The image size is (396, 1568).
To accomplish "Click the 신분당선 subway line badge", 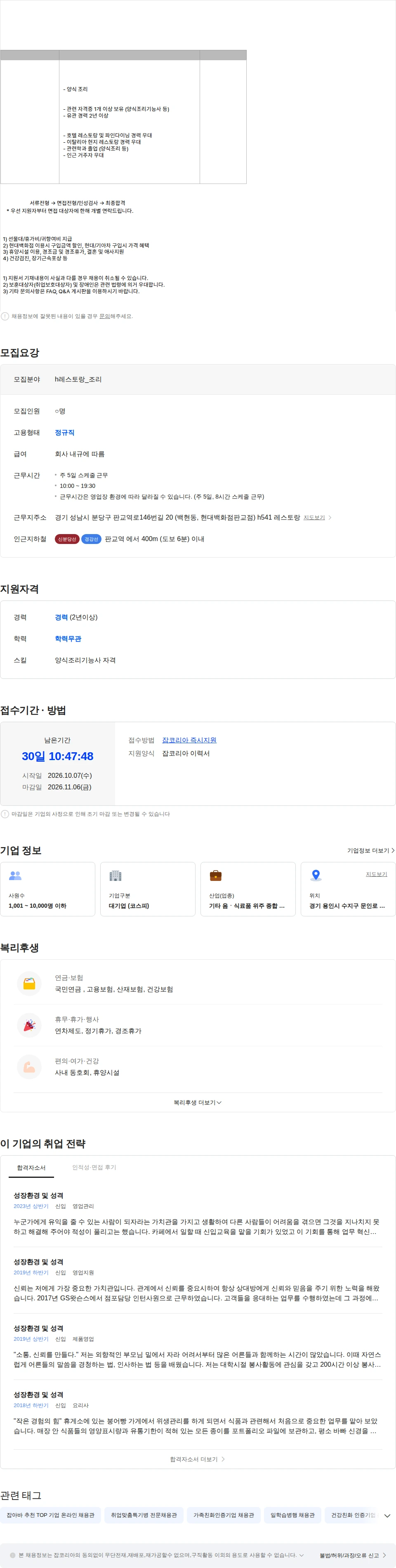I will click(x=67, y=539).
